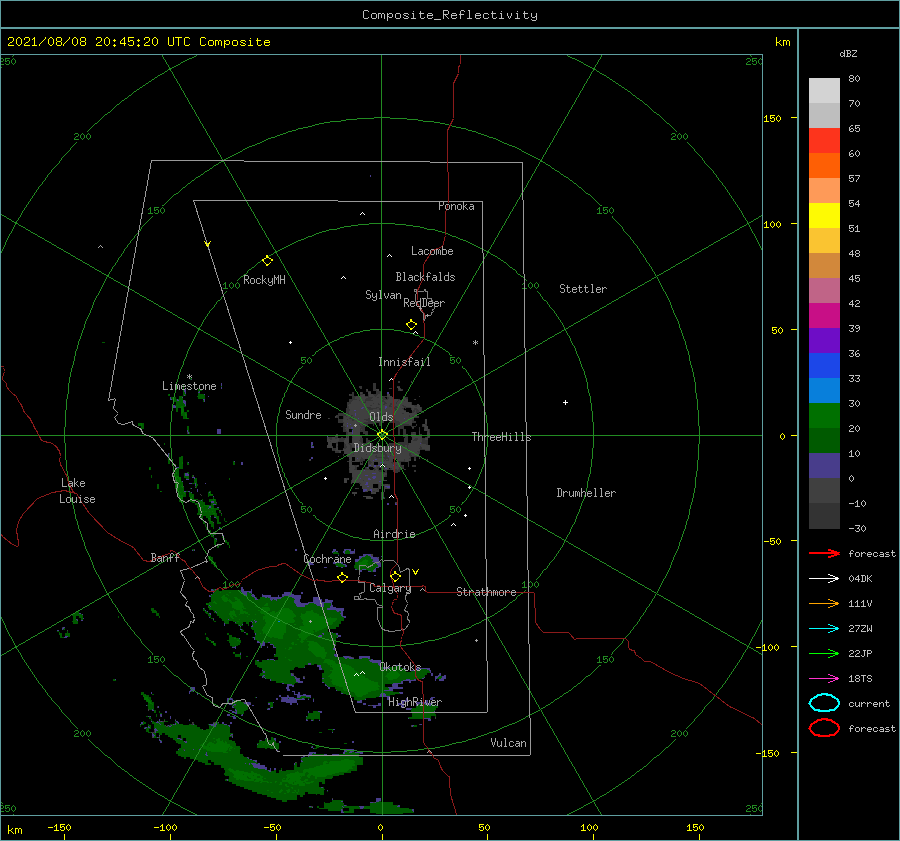Select the purple 36–39 dBZ color swatch
This screenshot has width=900, height=841.
[824, 340]
